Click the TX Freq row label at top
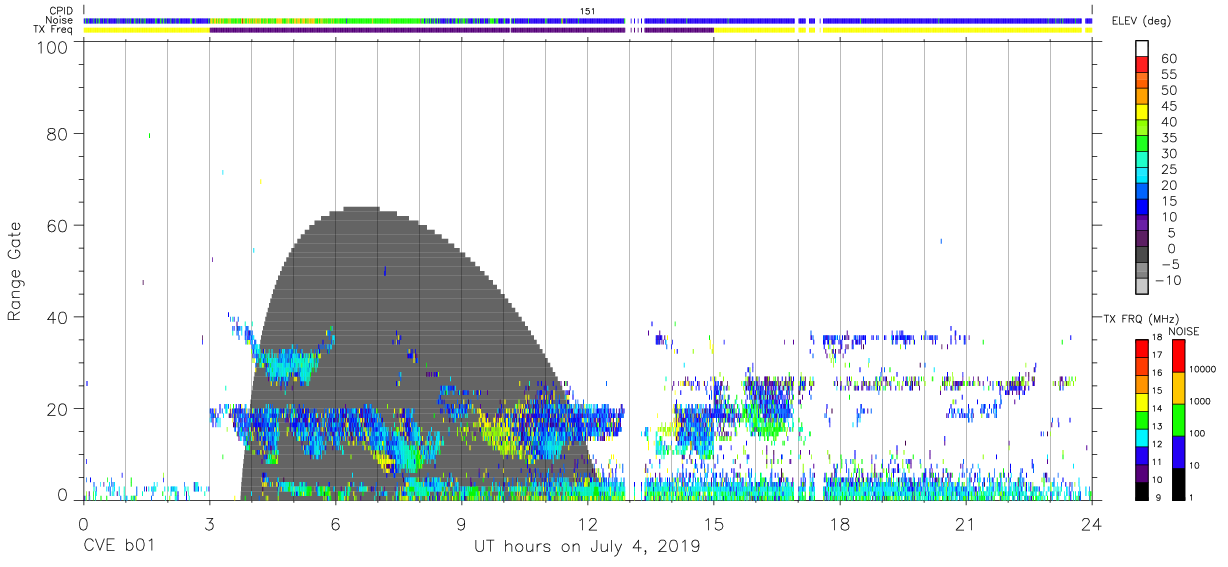 [x=54, y=30]
